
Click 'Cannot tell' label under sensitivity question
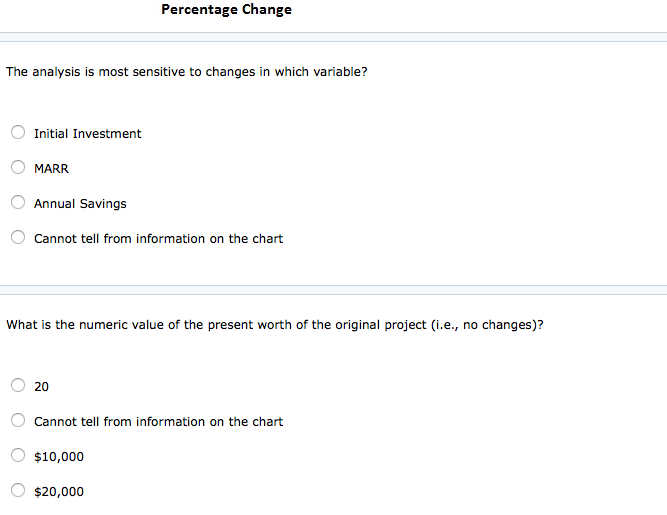pyautogui.click(x=158, y=239)
